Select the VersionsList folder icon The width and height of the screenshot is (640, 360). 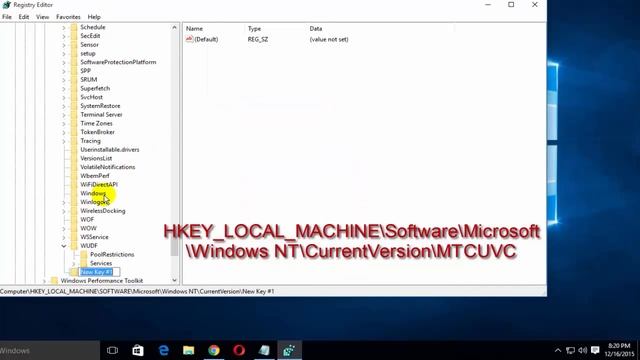pos(74,158)
